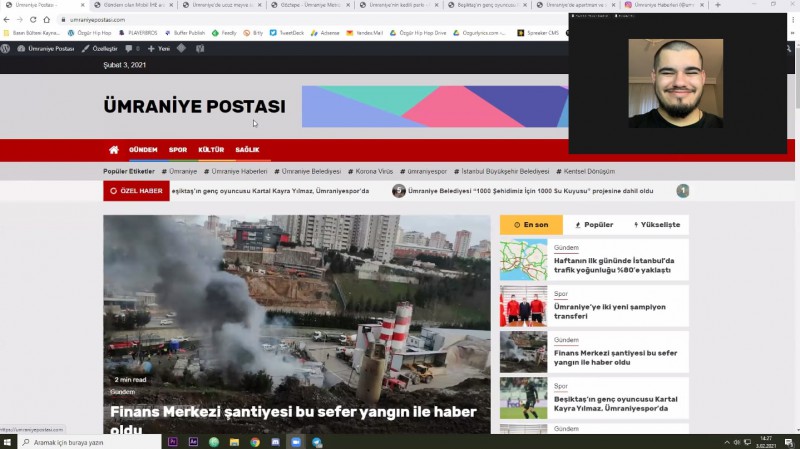Screen dimensions: 800x449
Task: Select the En son tab
Action: [x=531, y=225]
